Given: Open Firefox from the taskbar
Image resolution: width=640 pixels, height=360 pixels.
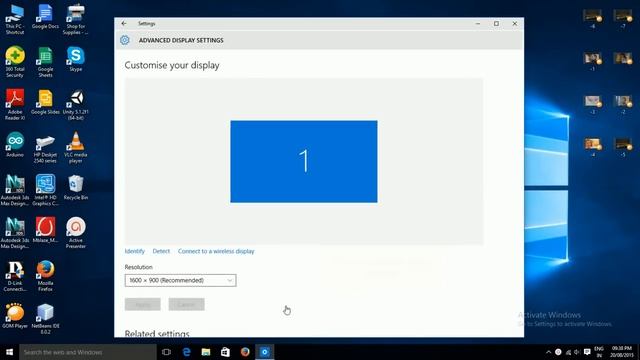Looking at the screenshot, I should pyautogui.click(x=245, y=352).
